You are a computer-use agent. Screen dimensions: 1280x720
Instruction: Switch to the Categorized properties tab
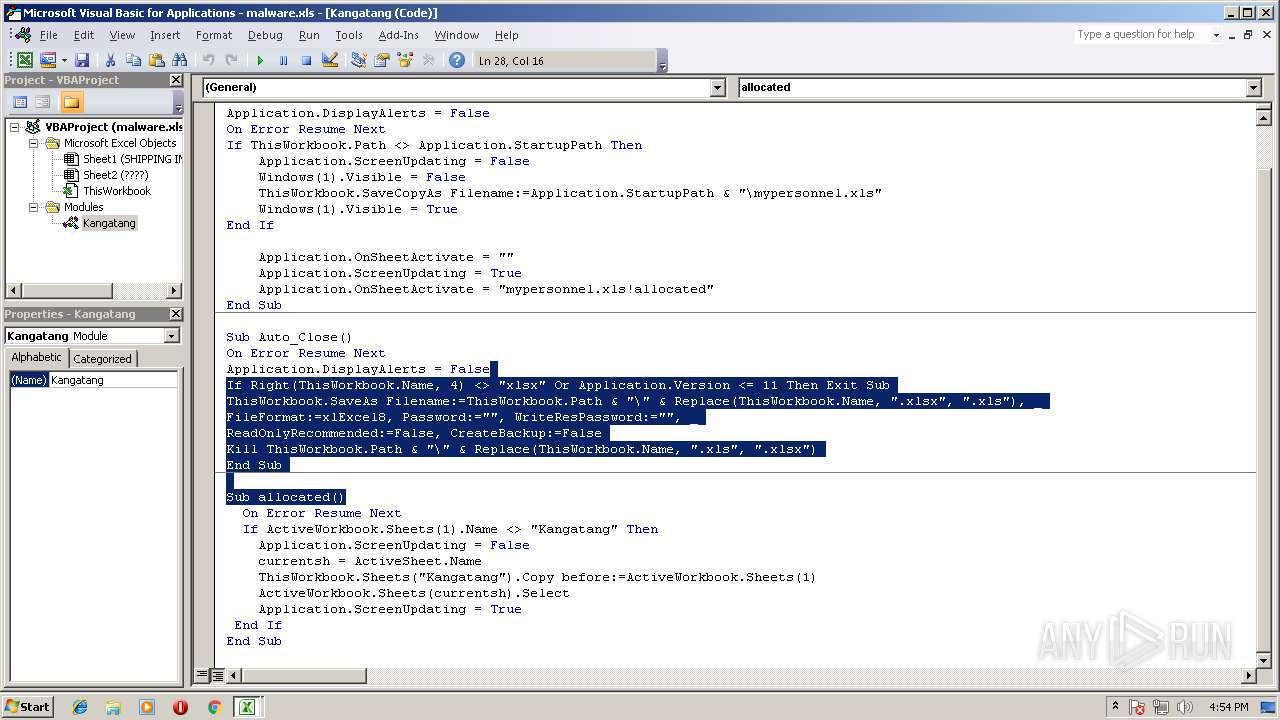click(102, 359)
